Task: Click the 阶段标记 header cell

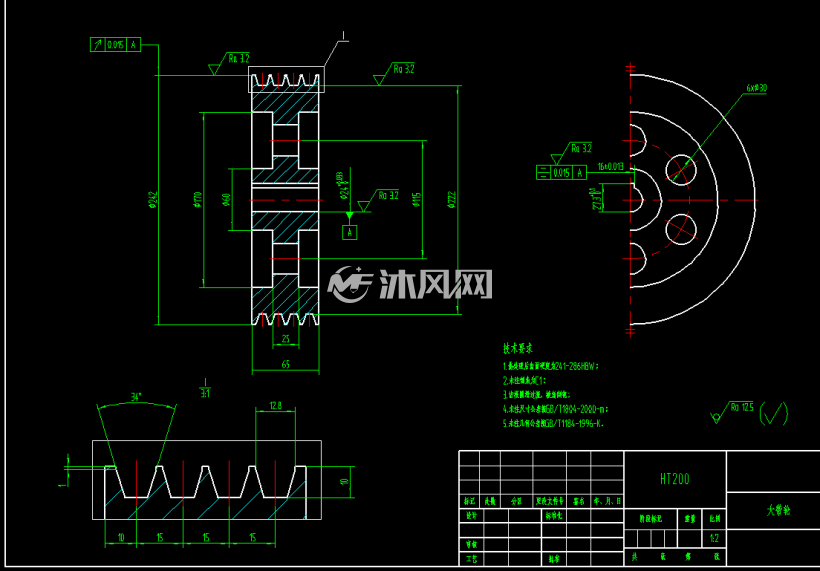Action: coord(651,519)
